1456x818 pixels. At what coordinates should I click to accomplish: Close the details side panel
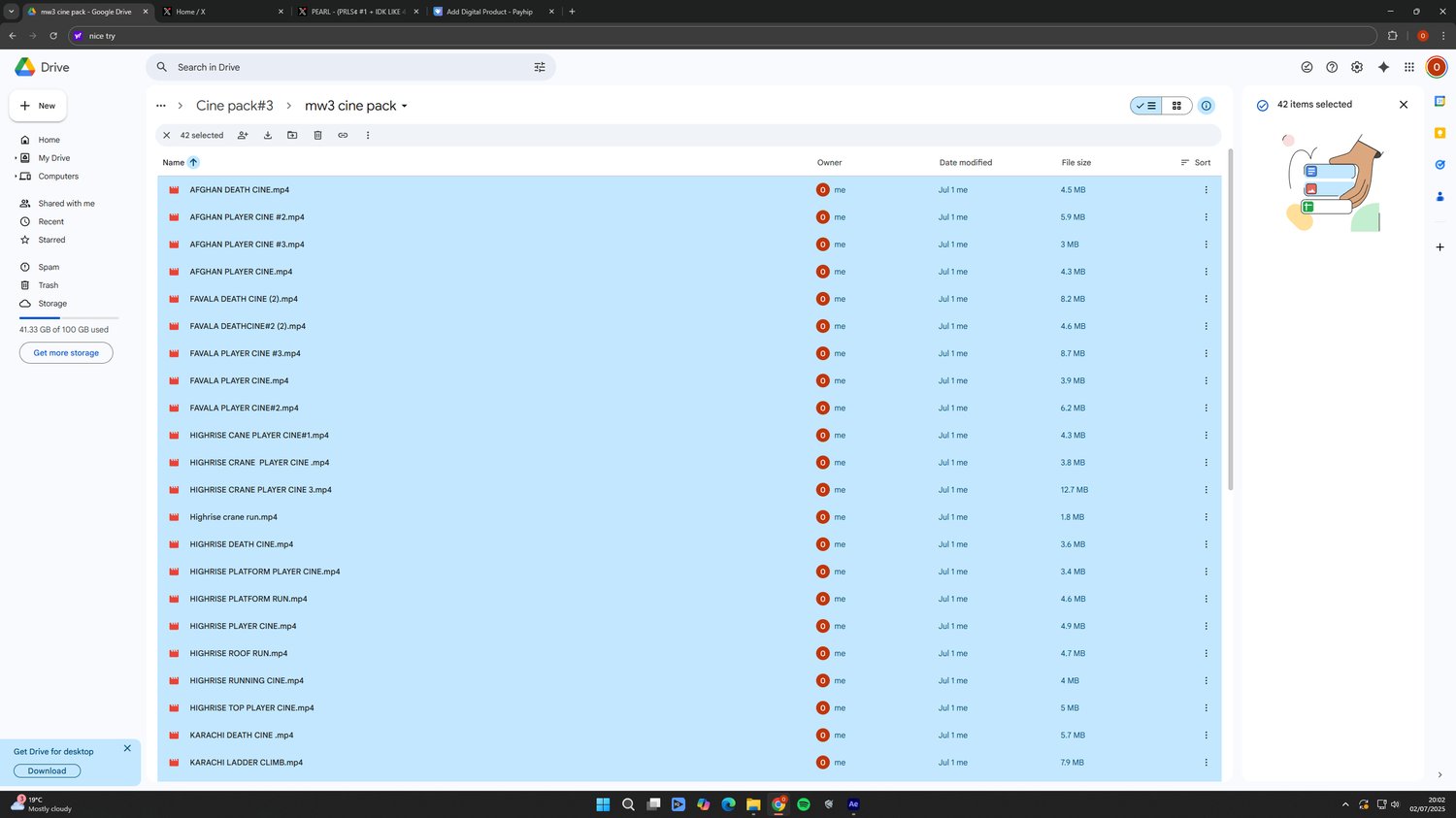[x=1403, y=104]
